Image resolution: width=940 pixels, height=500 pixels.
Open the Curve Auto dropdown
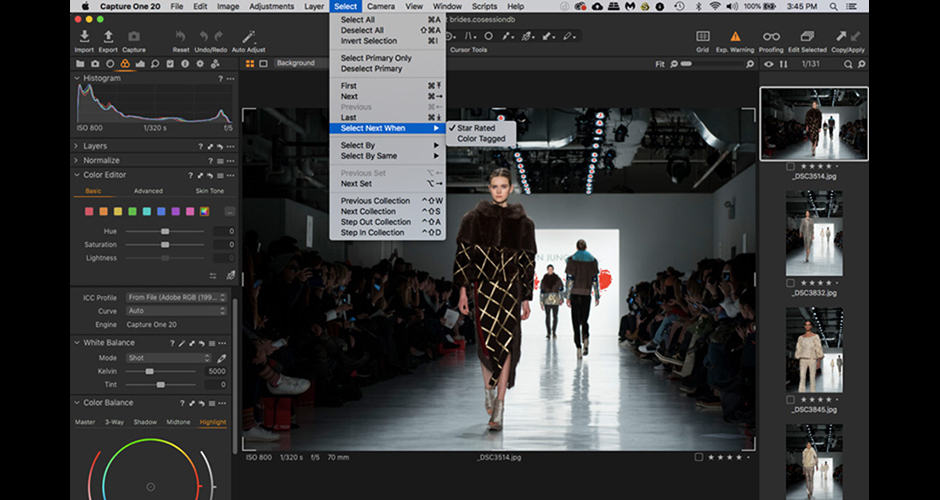[176, 311]
